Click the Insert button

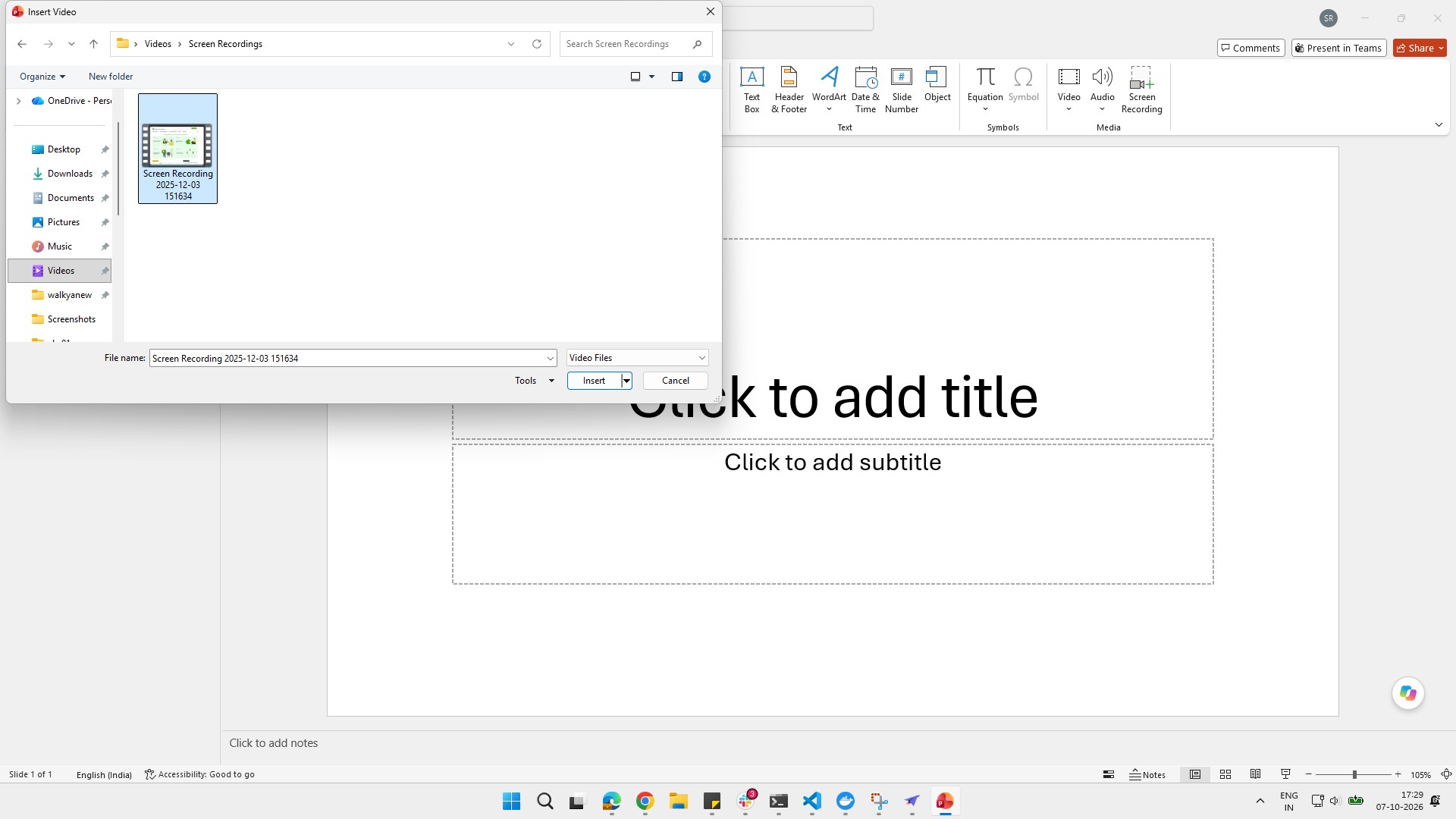coord(595,381)
